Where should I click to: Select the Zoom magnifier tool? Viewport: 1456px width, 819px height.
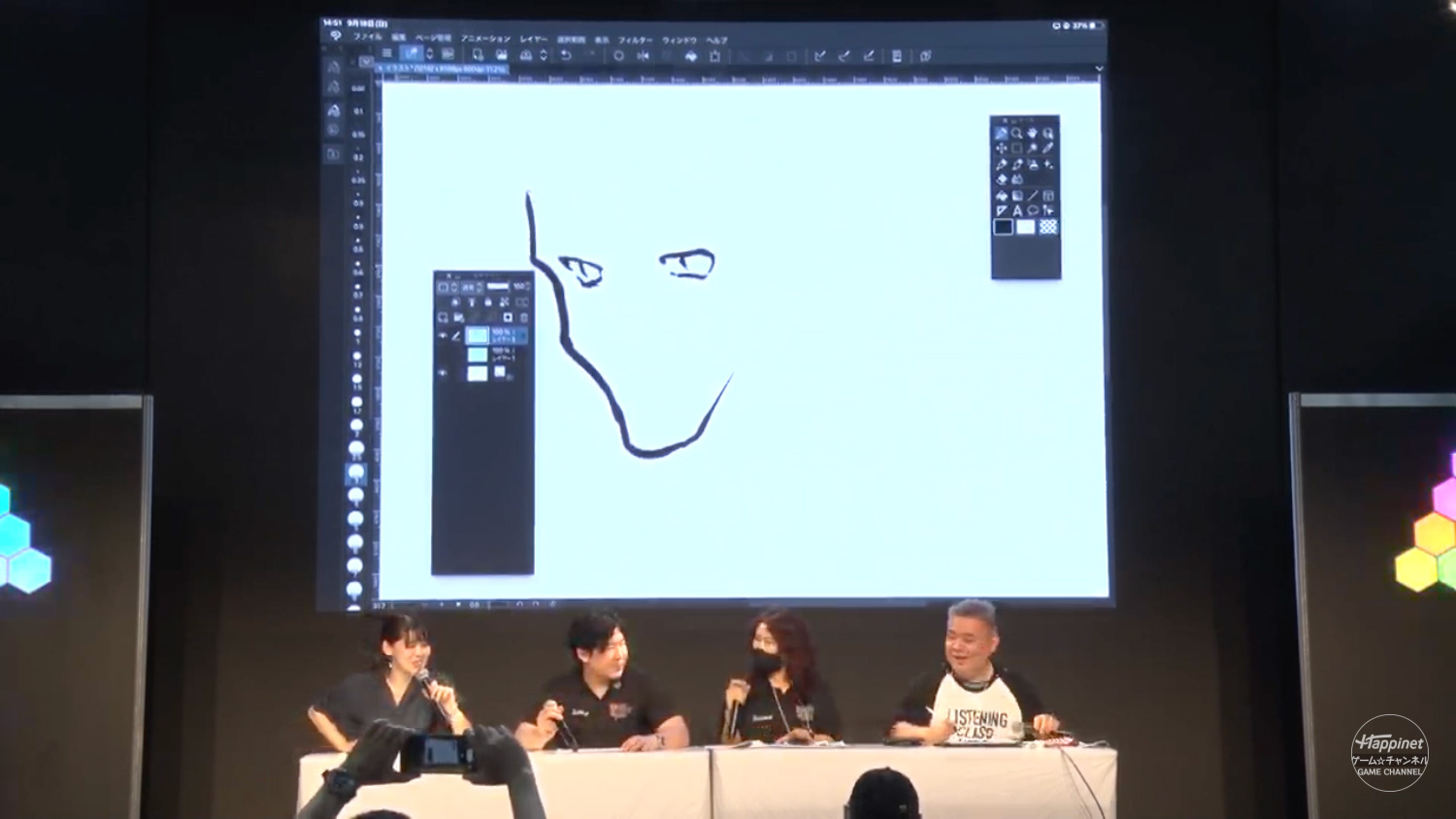(x=1016, y=133)
